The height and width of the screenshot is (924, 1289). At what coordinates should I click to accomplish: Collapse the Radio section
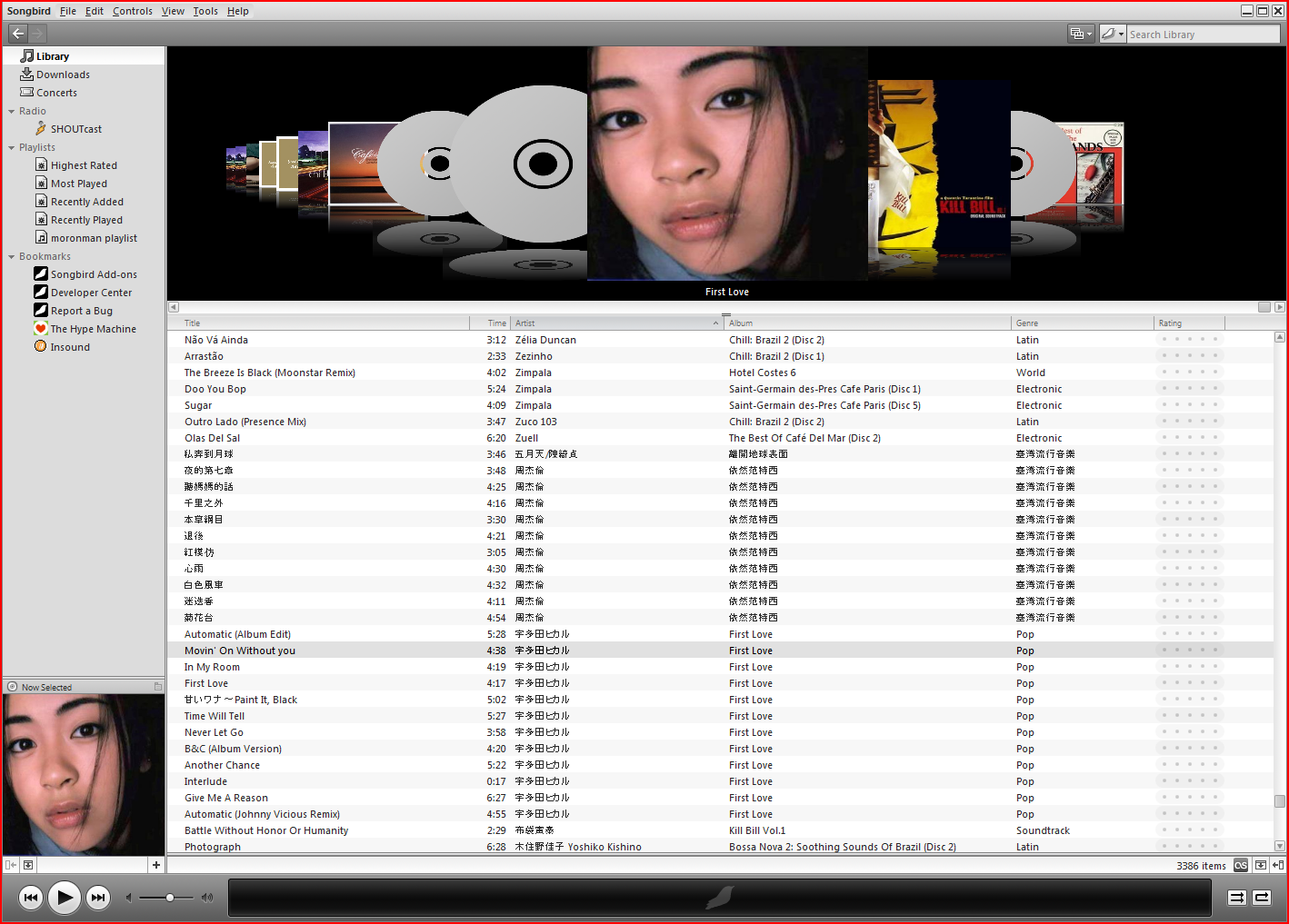[x=12, y=112]
